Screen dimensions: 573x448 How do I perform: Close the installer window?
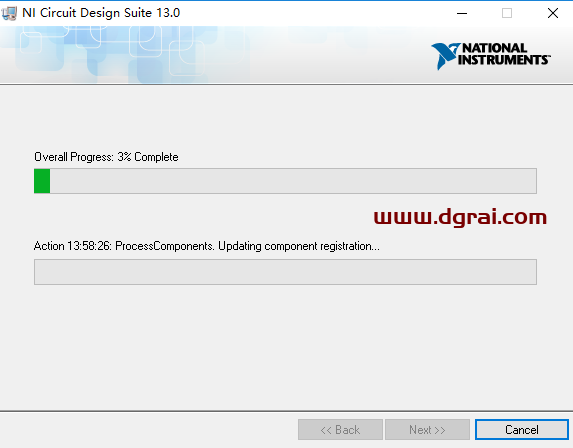[x=553, y=14]
